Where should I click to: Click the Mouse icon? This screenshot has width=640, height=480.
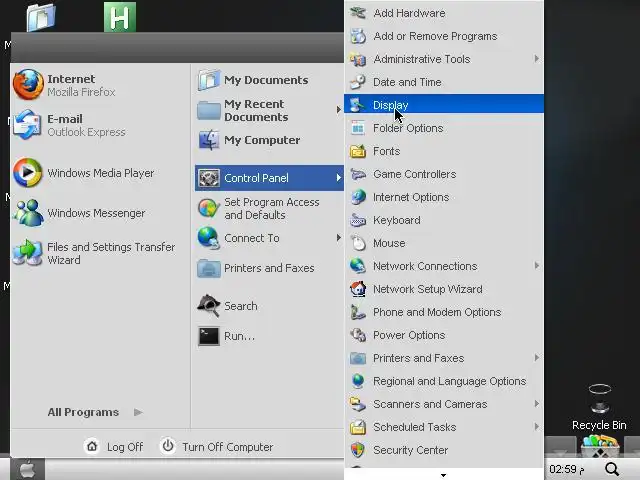click(358, 243)
